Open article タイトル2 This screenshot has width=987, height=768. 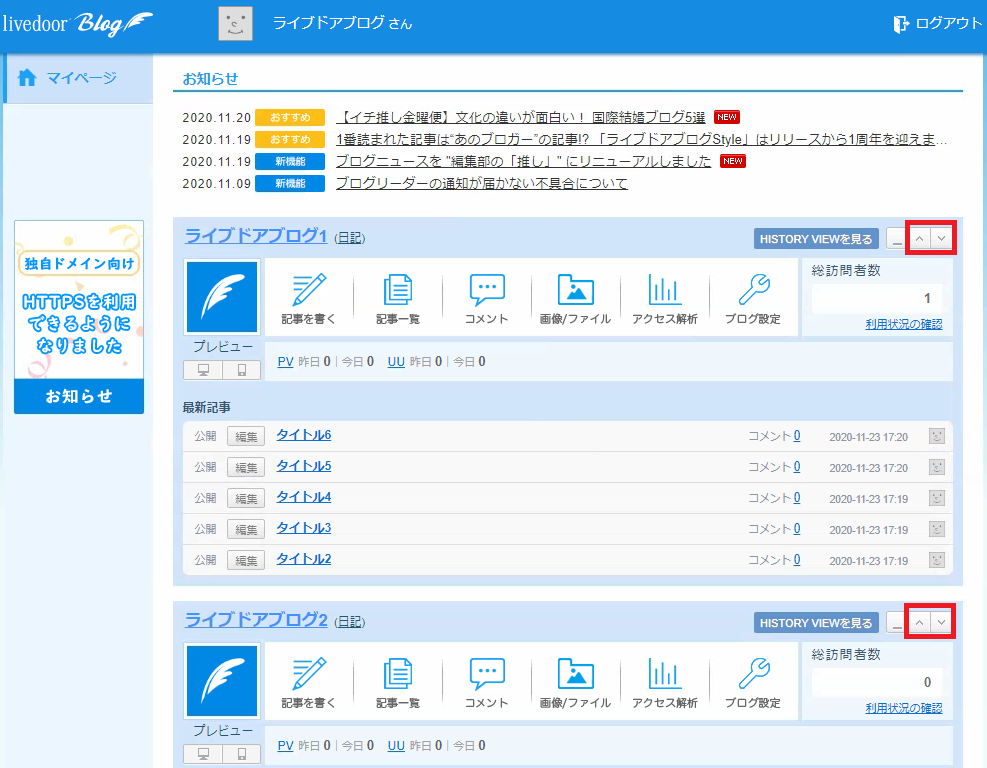click(303, 558)
